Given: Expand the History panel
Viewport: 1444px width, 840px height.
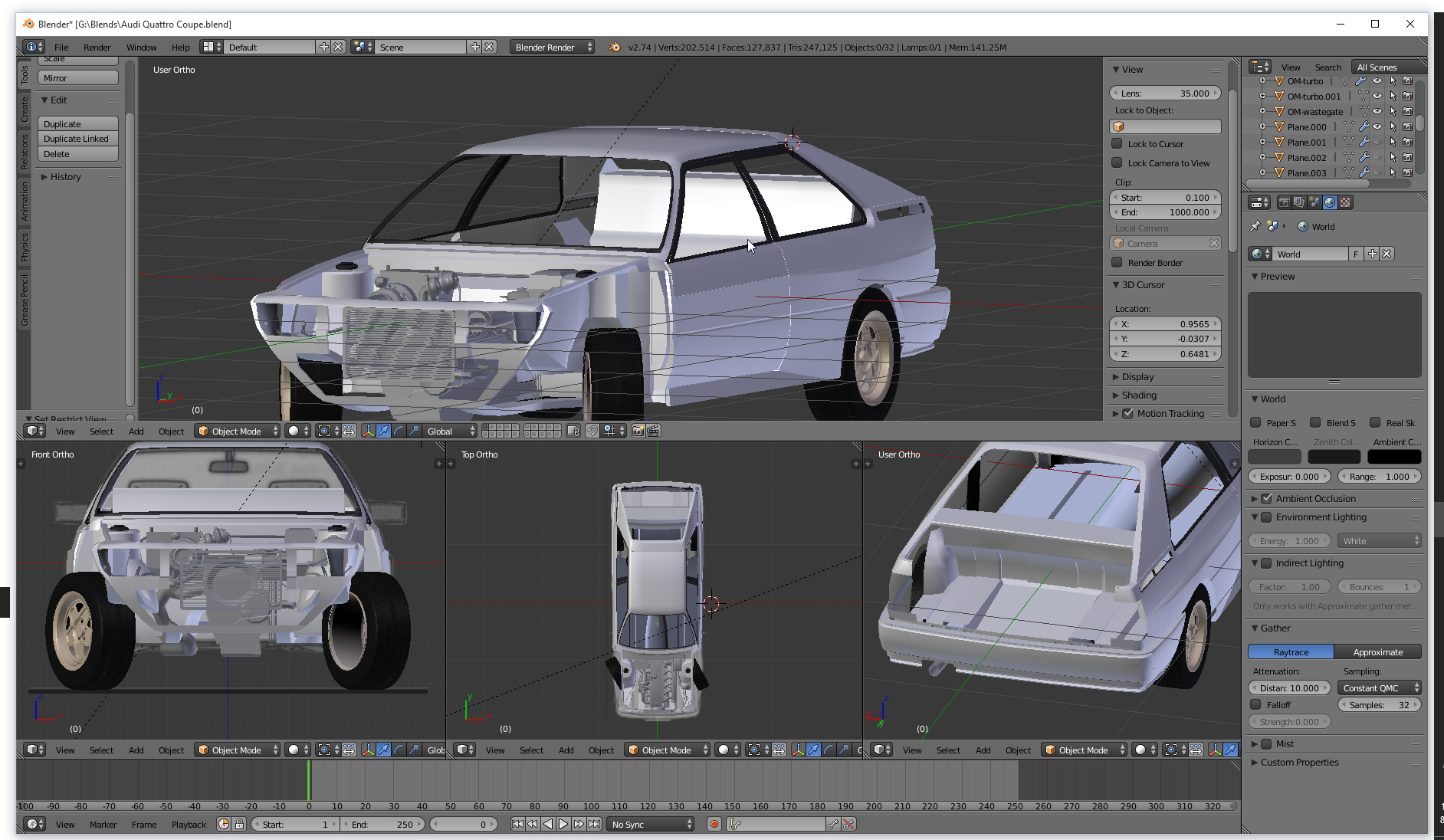Looking at the screenshot, I should coord(65,176).
